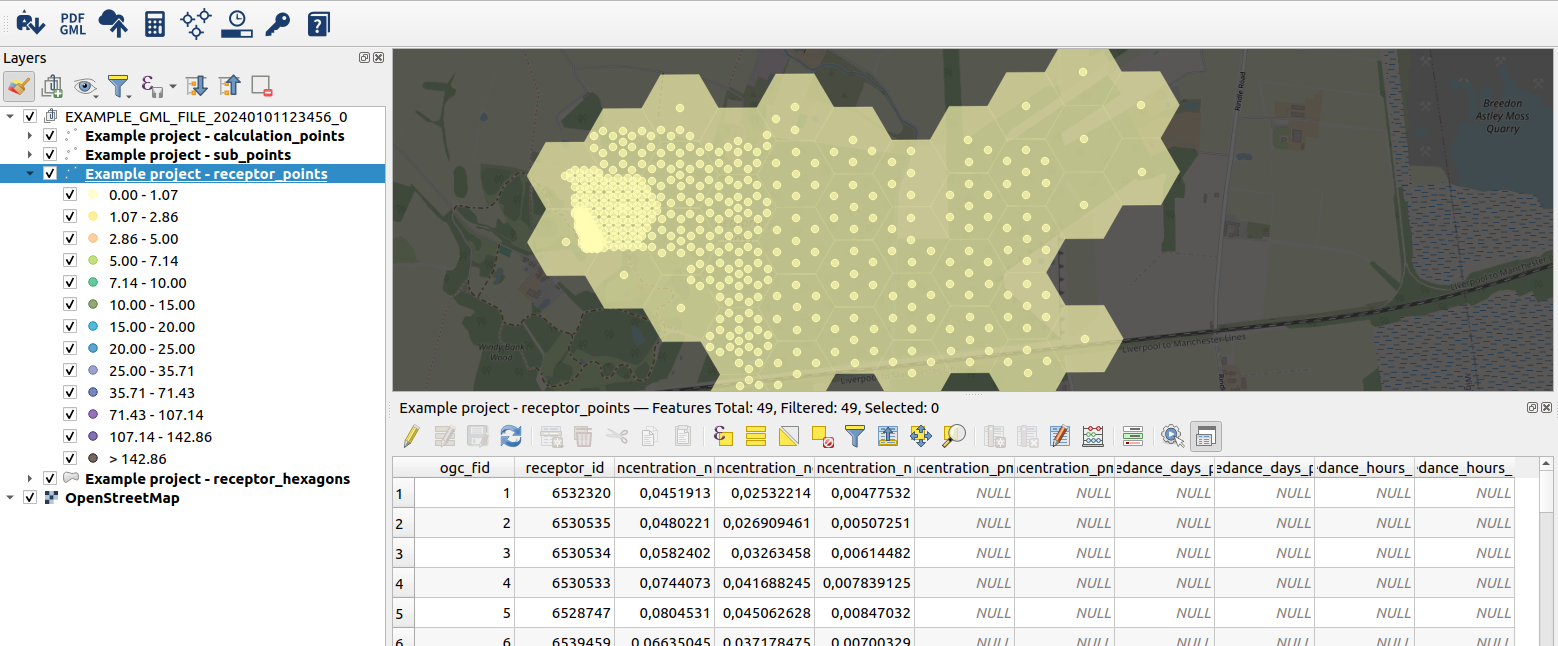This screenshot has height=646, width=1558.
Task: Invert the attribute table selection
Action: [786, 436]
